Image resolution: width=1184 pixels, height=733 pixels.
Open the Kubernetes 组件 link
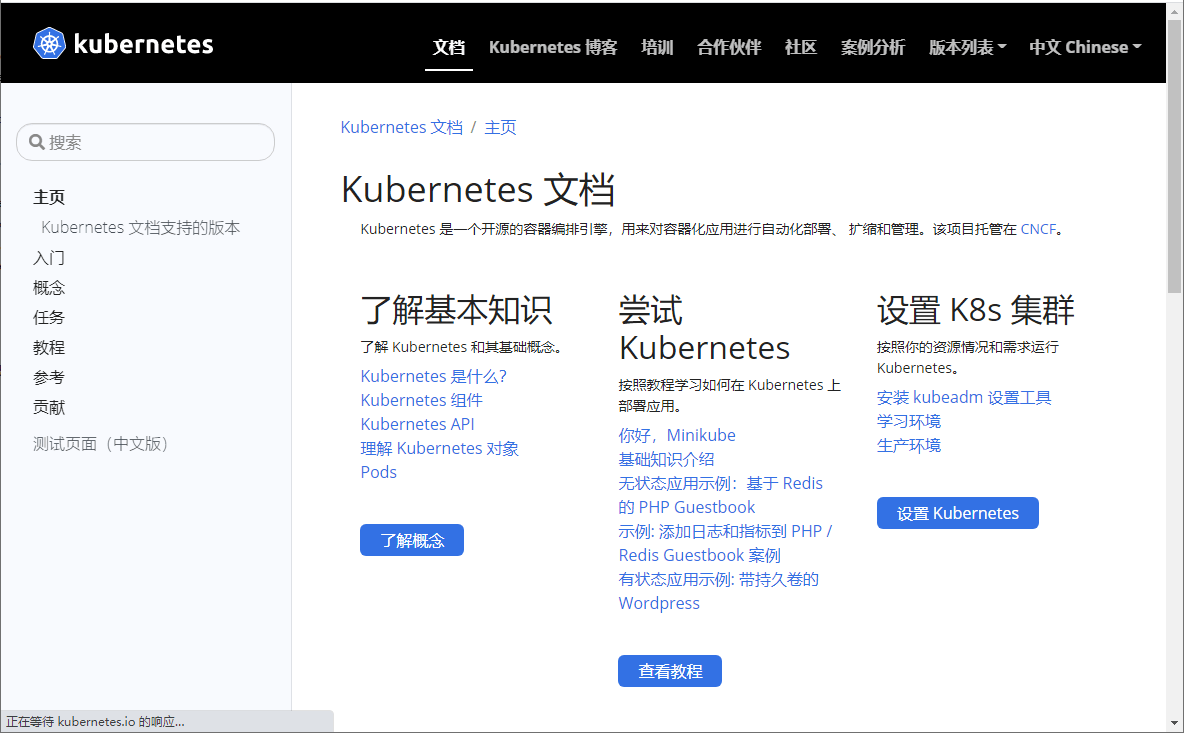(421, 400)
